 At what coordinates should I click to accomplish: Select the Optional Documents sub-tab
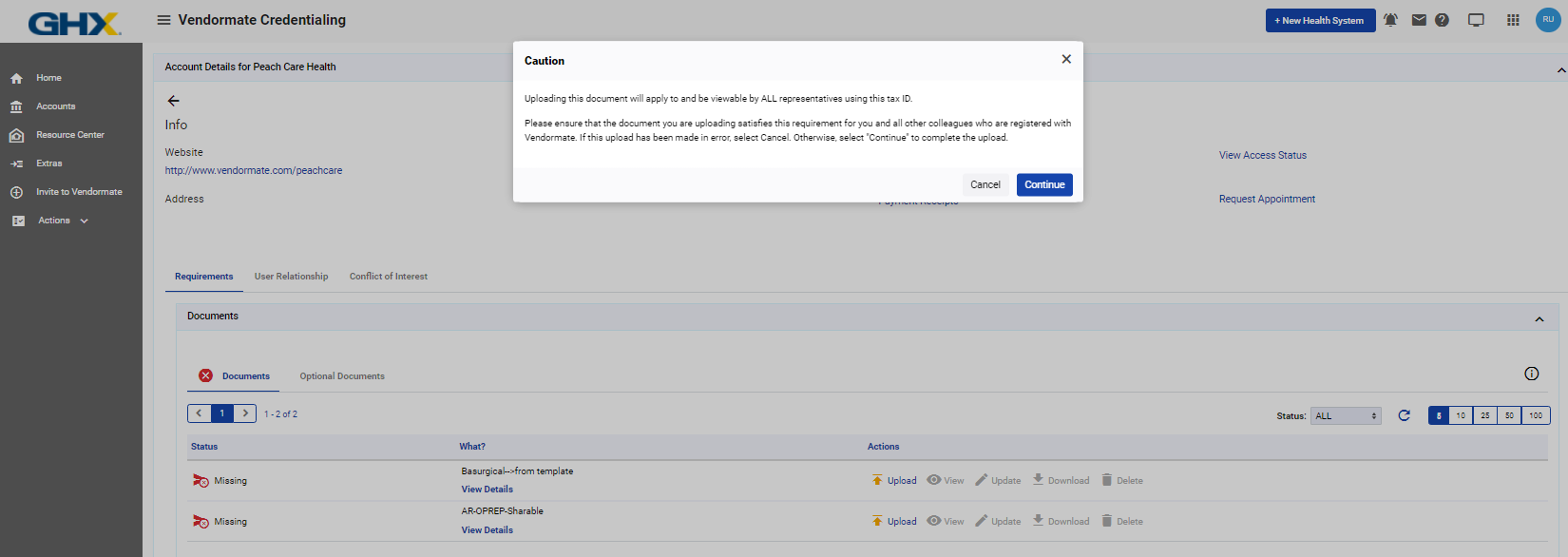342,376
